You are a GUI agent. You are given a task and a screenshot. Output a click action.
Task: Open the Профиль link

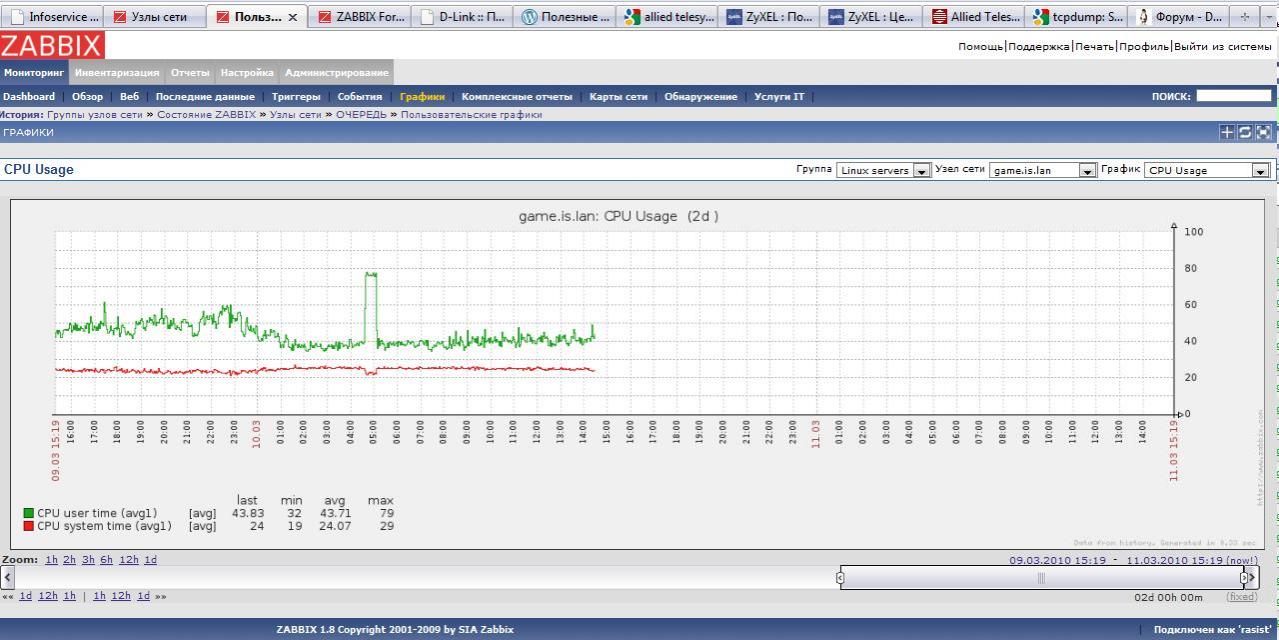tap(1144, 47)
